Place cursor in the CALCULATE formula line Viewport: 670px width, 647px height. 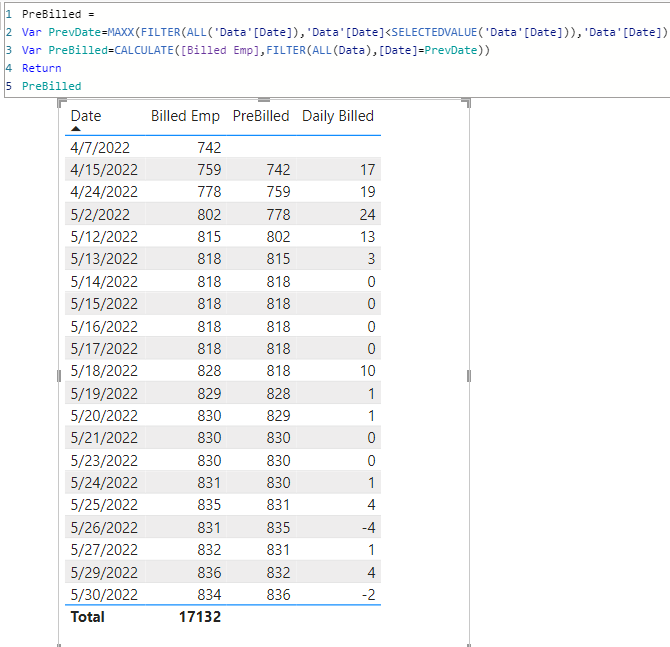pyautogui.click(x=256, y=50)
